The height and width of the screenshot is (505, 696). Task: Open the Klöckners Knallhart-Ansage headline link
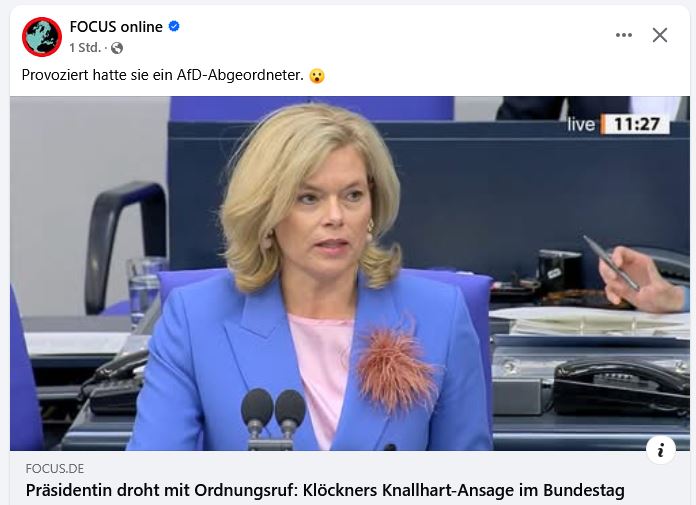tap(325, 490)
